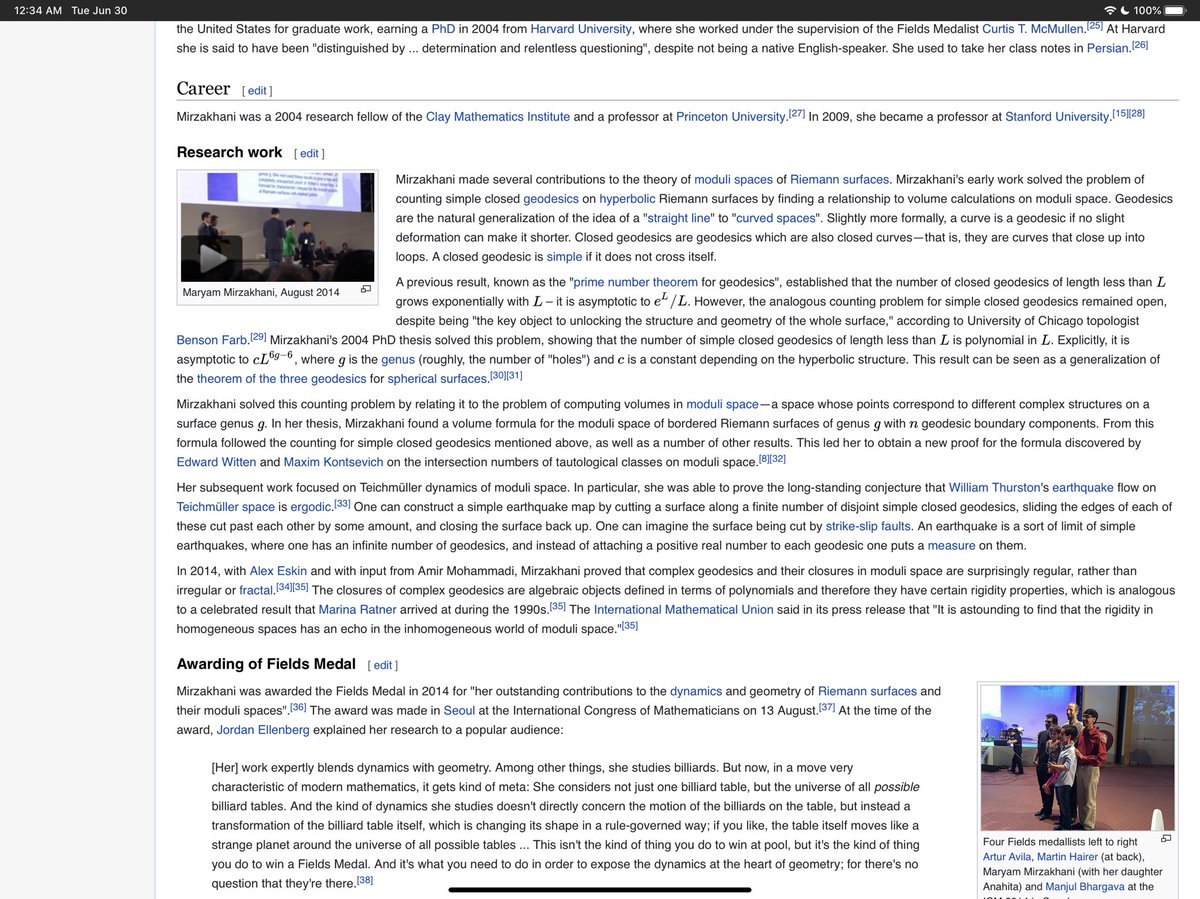Image resolution: width=1200 pixels, height=899 pixels.
Task: Visit the Alex Eskin link
Action: (278, 571)
